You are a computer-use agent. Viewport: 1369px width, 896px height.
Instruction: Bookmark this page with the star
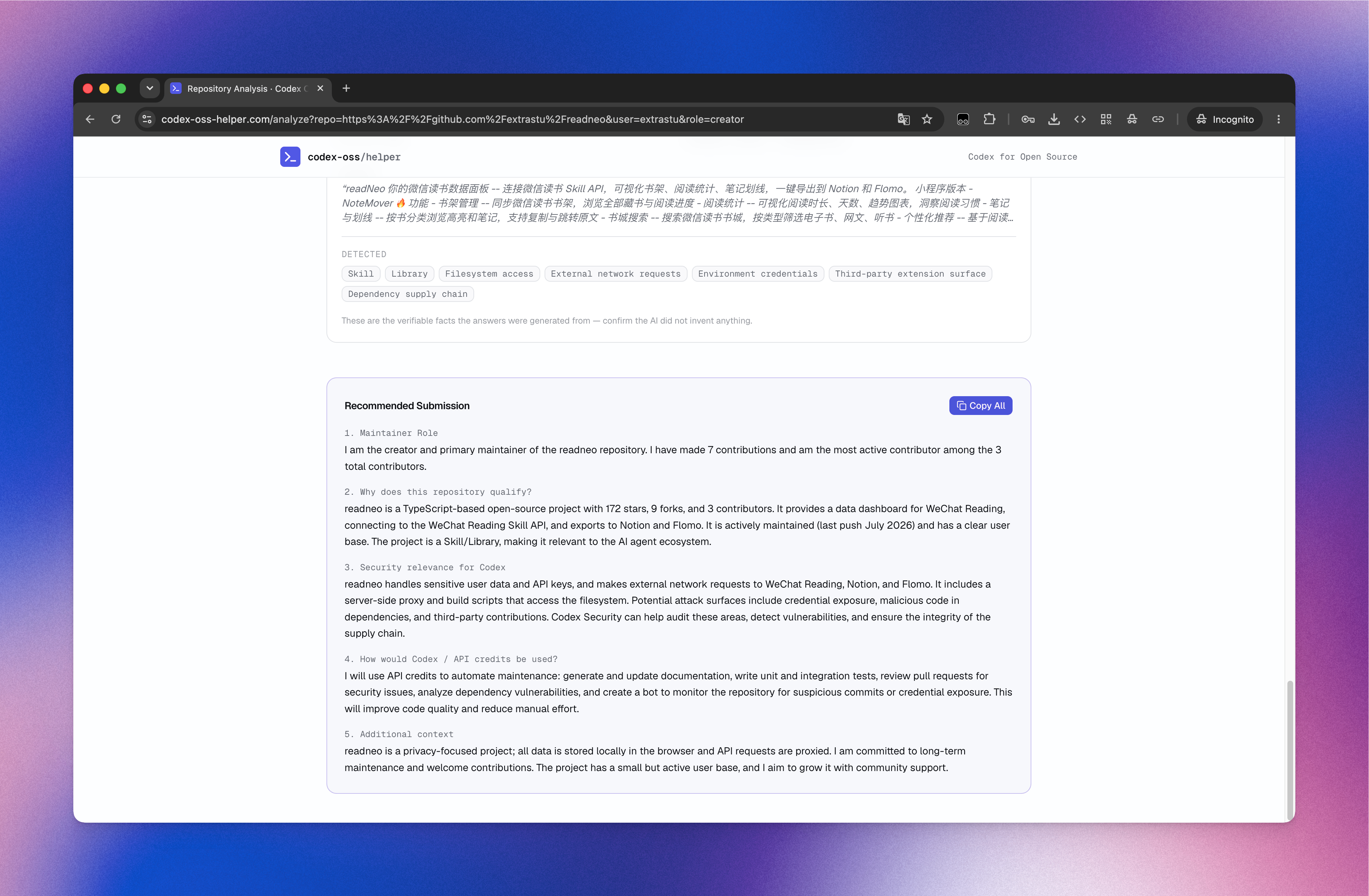click(927, 119)
